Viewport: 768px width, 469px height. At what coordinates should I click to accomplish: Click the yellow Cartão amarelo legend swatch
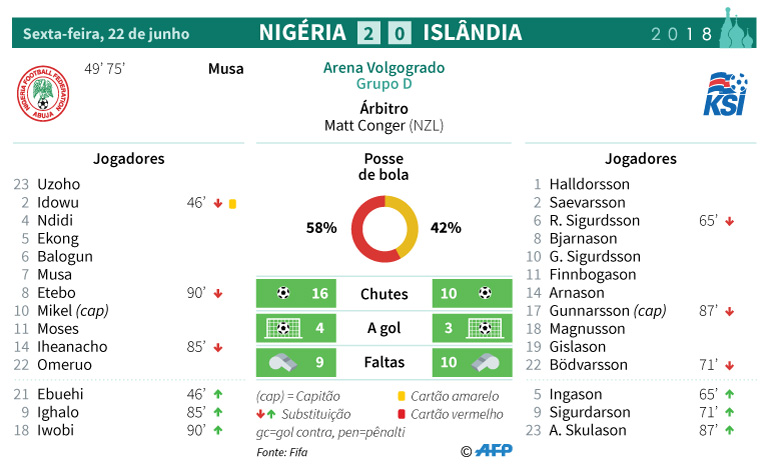(402, 396)
